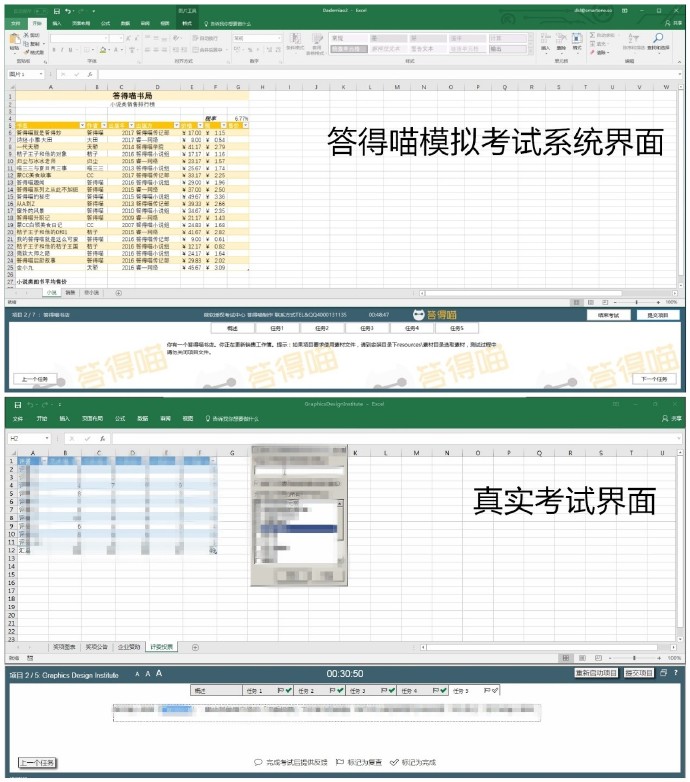The image size is (690, 782).
Task: Click 上一个任务 button in real exam panel
Action: [37, 763]
